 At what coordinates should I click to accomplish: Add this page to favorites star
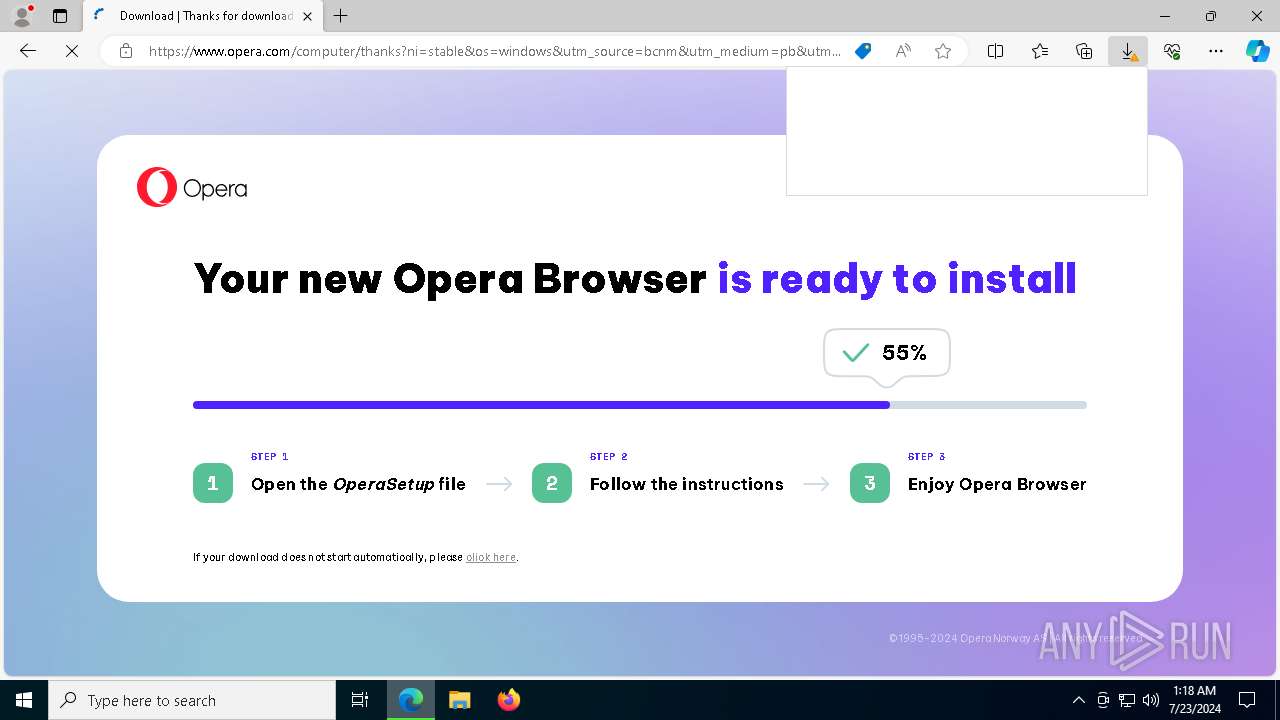coord(943,51)
